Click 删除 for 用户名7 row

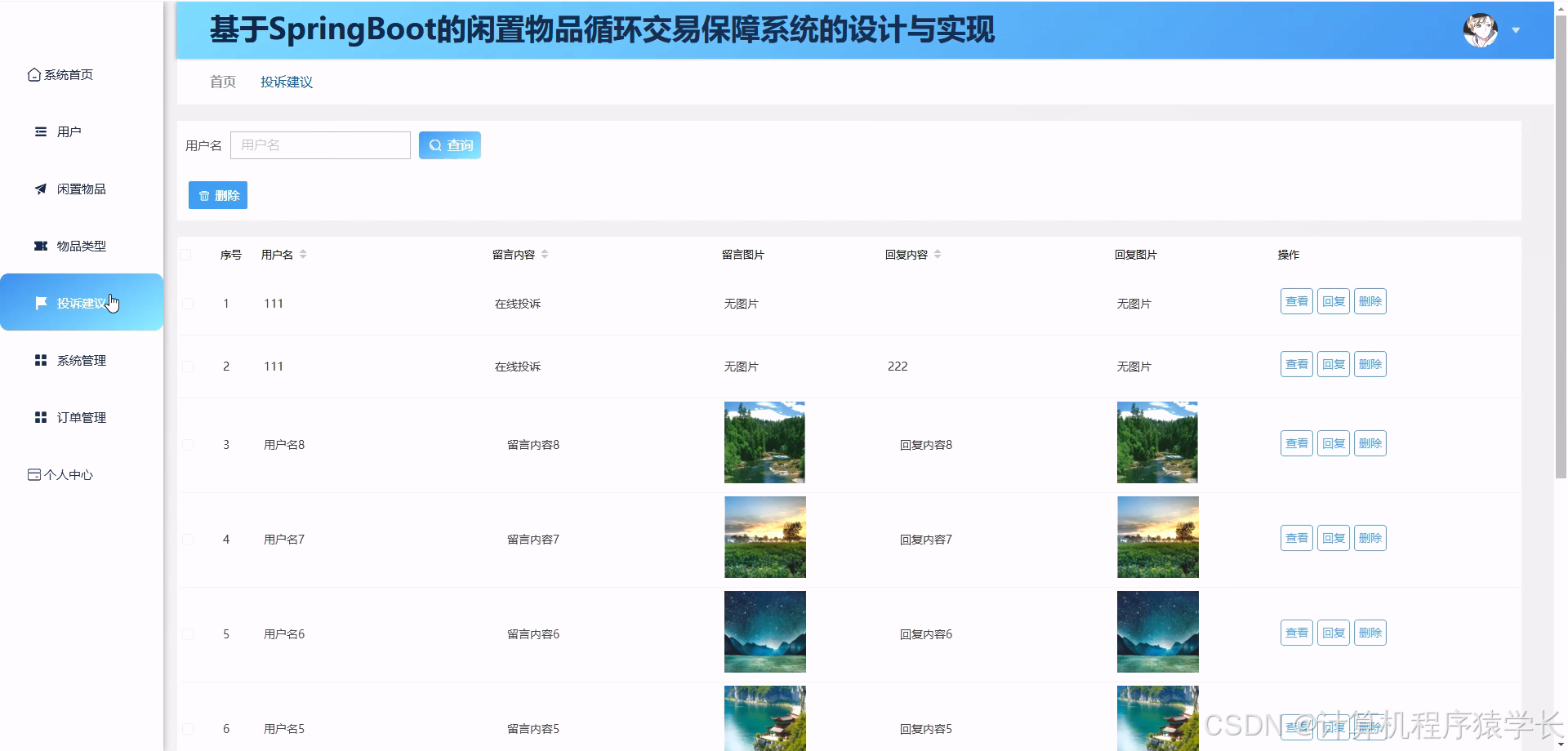(x=1370, y=539)
